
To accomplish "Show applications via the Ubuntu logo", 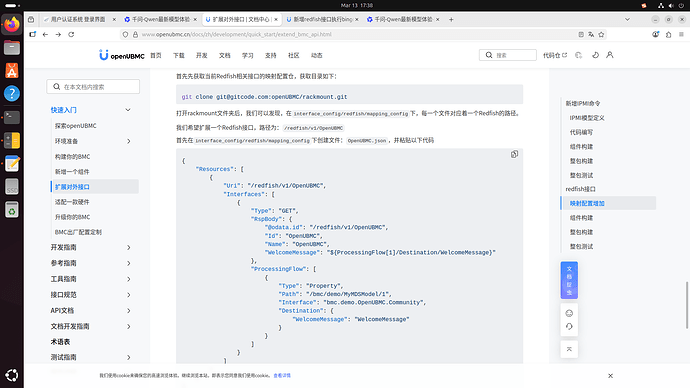I will (x=12, y=375).
